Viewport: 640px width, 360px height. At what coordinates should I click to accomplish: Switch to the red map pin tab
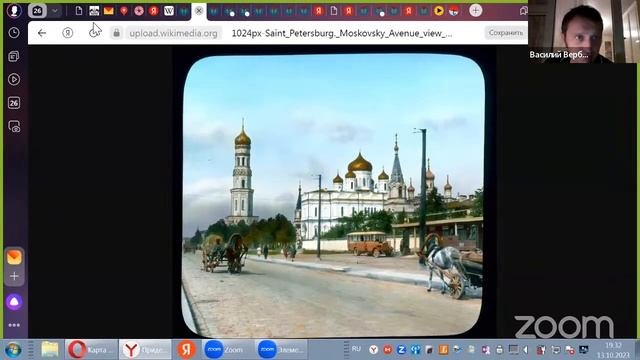pos(124,11)
